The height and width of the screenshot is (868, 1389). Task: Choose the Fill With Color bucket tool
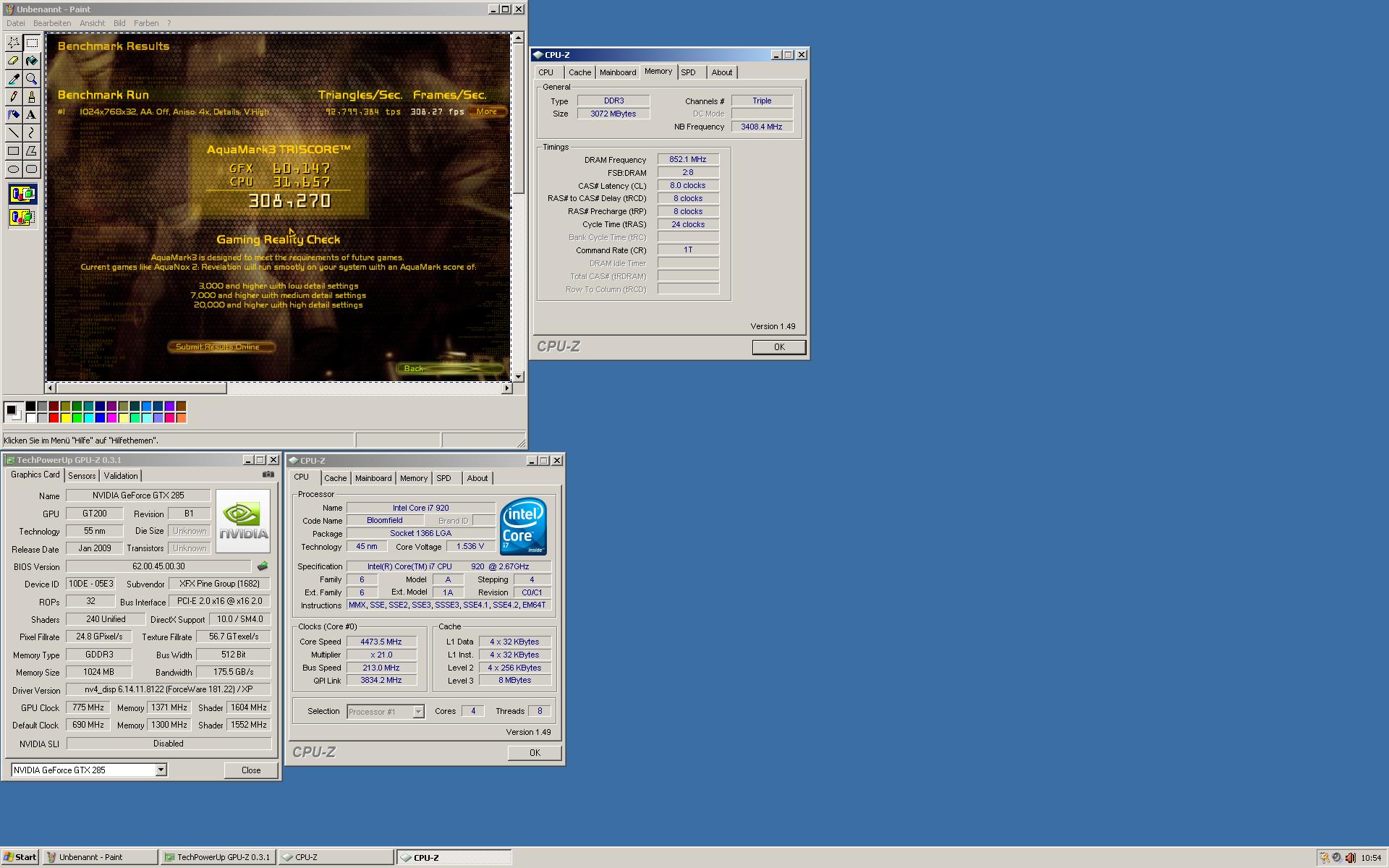(31, 61)
